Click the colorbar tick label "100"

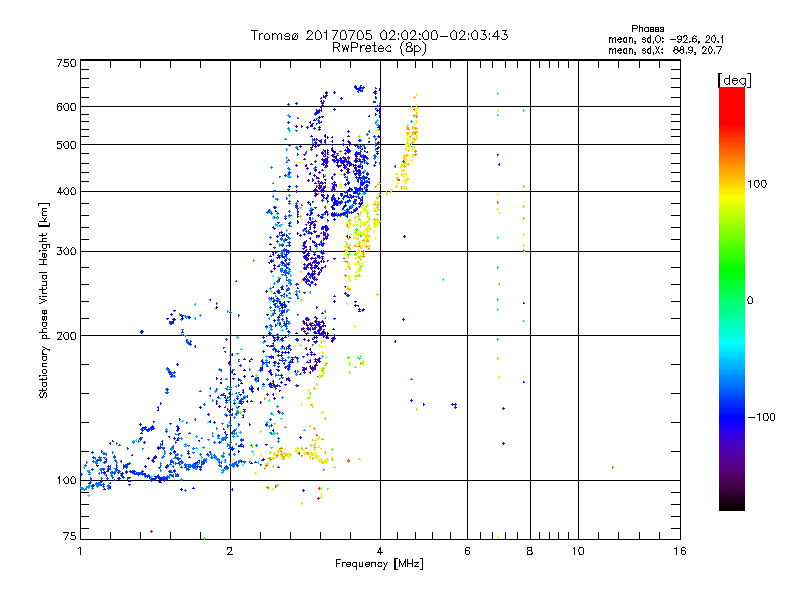click(x=757, y=184)
